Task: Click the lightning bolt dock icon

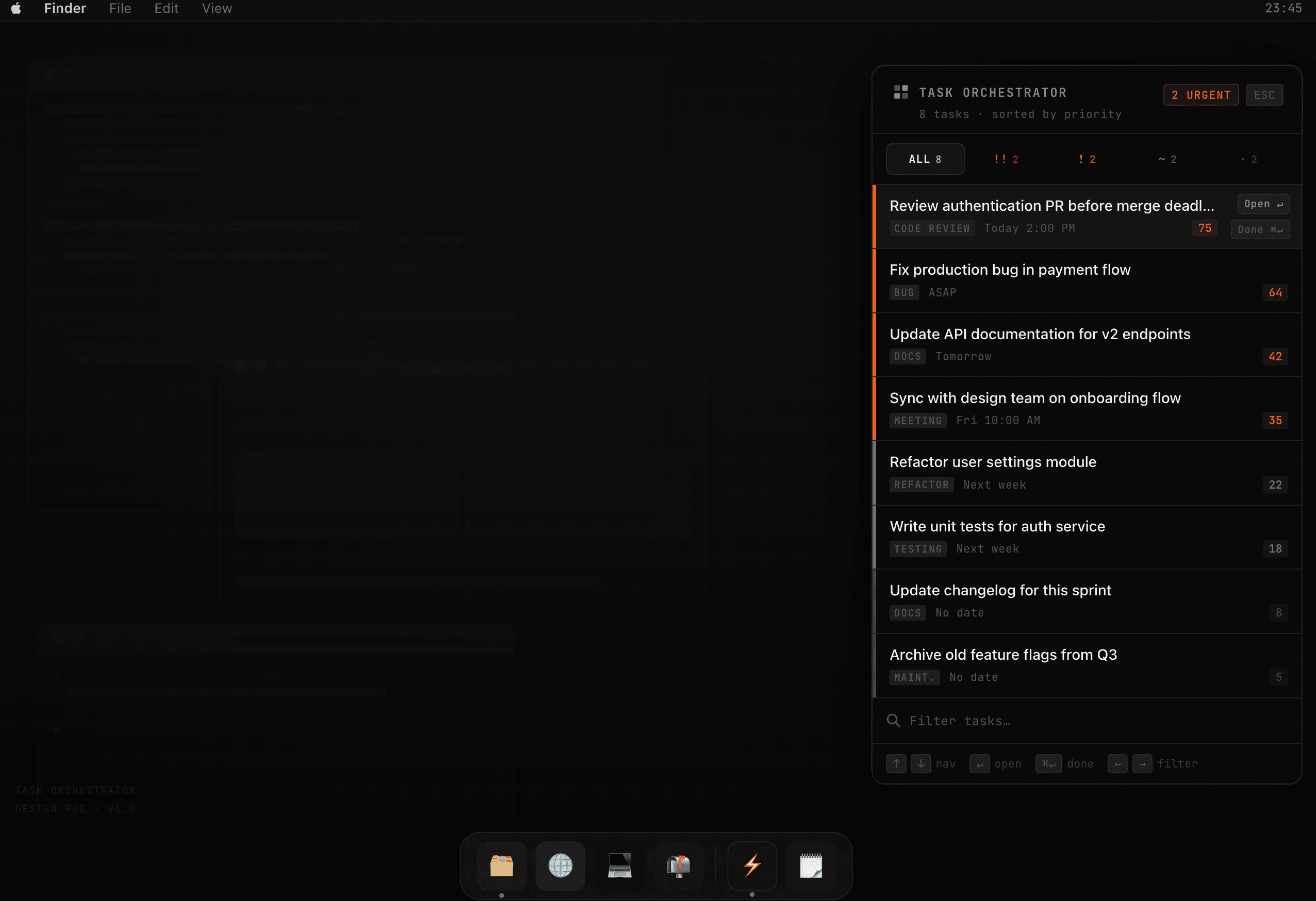Action: pos(752,865)
